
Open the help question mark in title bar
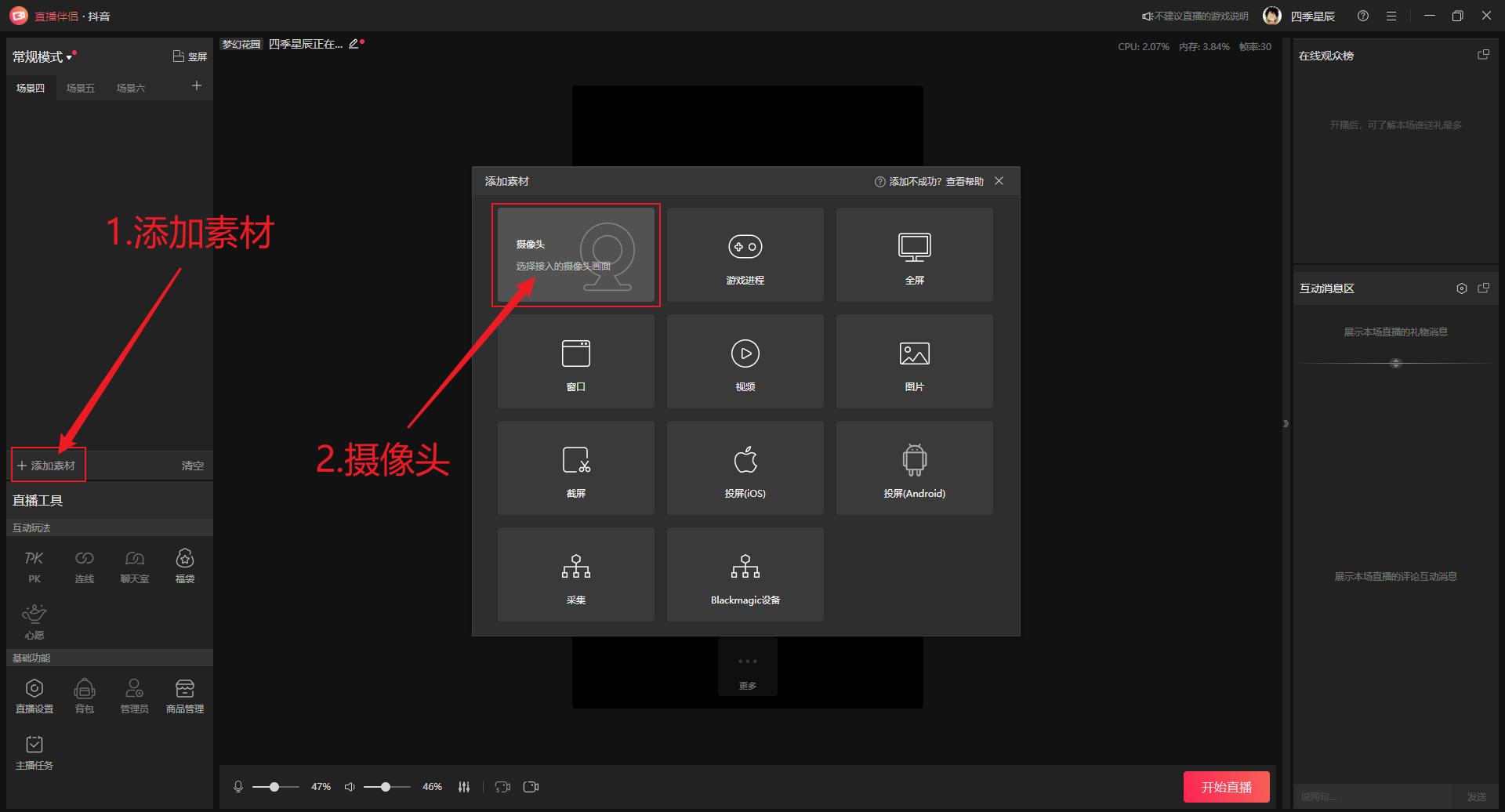tap(1363, 16)
